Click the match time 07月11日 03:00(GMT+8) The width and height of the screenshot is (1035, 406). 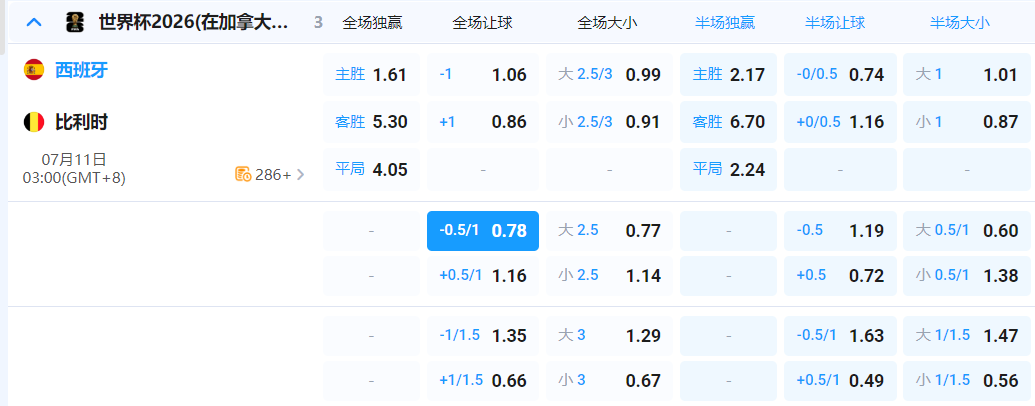[x=74, y=168]
